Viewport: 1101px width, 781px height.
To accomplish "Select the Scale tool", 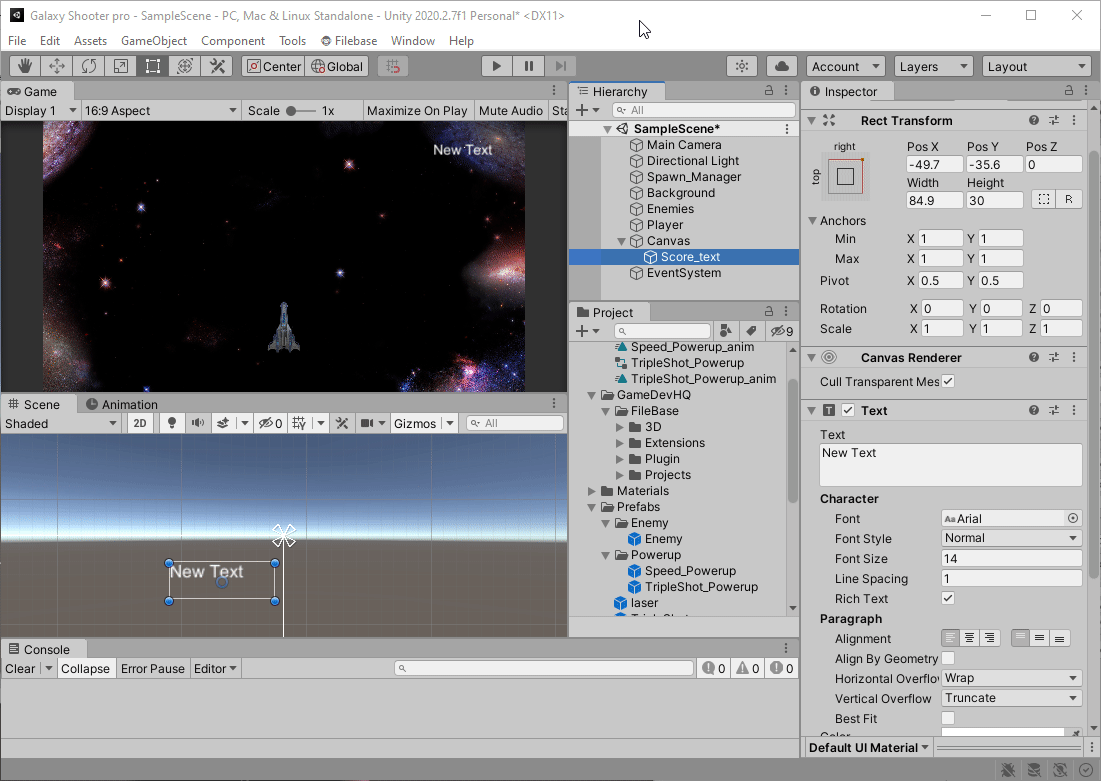I will click(121, 66).
